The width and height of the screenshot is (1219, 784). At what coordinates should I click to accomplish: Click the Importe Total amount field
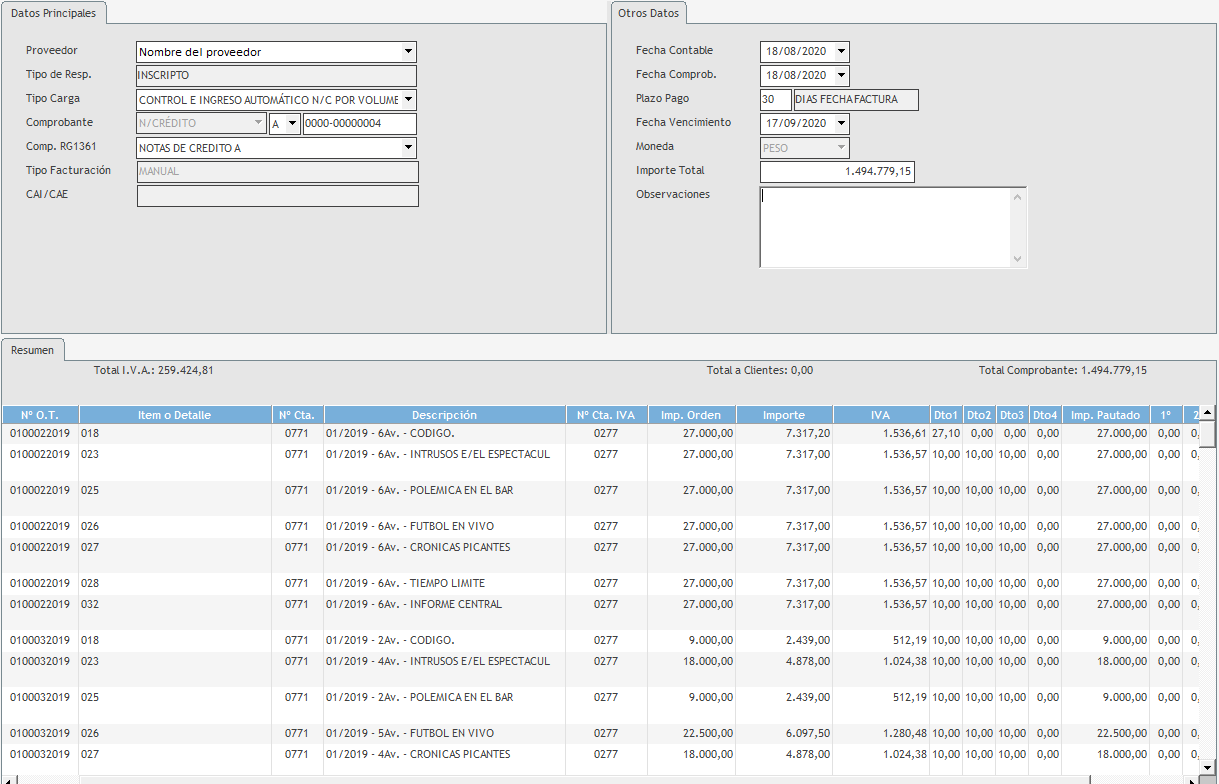tap(837, 172)
